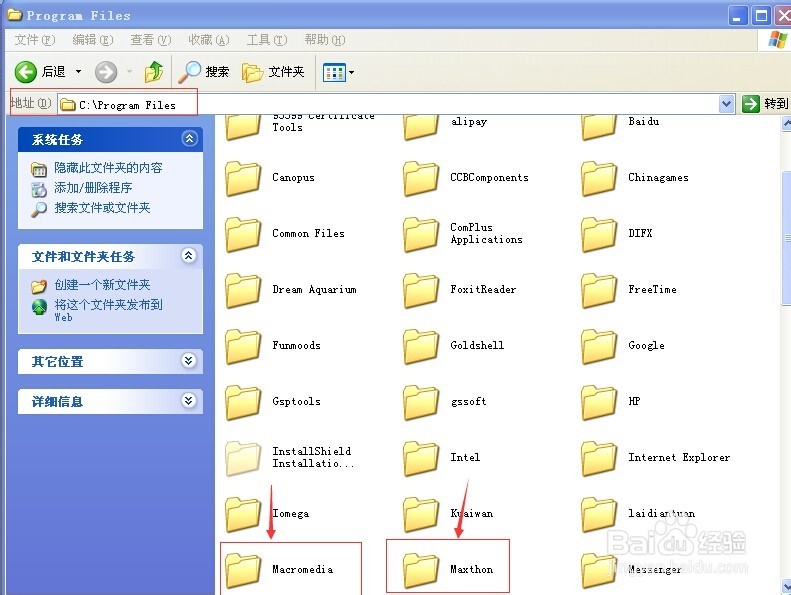Screen dimensions: 791x595
Task: Select the FoxitReader folder icon
Action: tap(420, 290)
